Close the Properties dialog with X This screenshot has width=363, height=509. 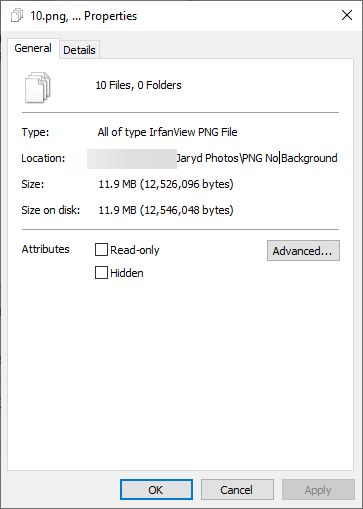[347, 15]
